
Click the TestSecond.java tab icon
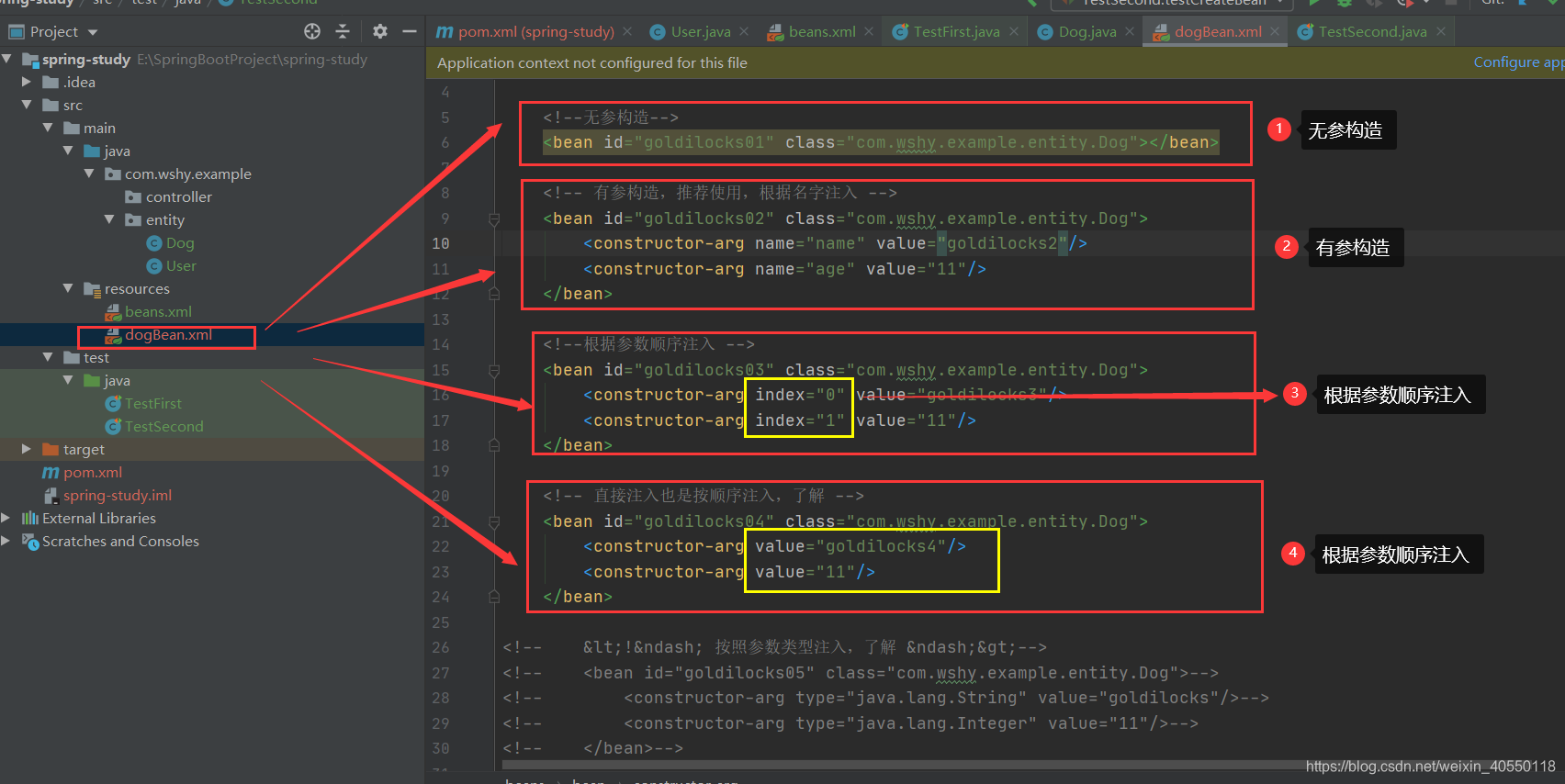tap(1305, 32)
